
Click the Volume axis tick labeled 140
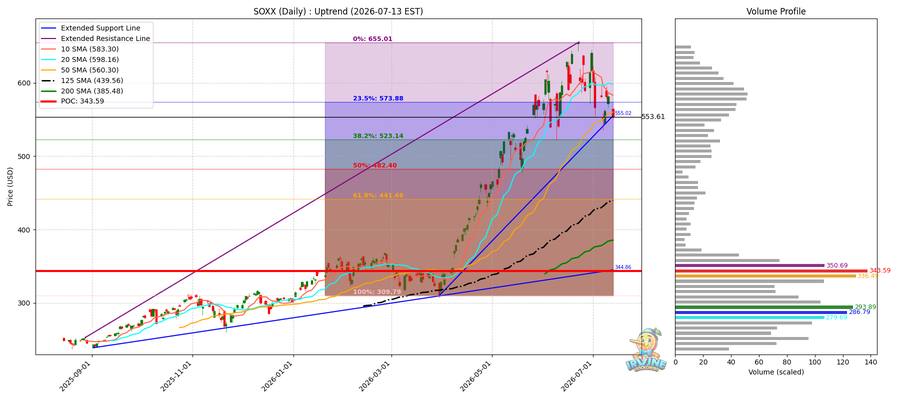tap(871, 362)
